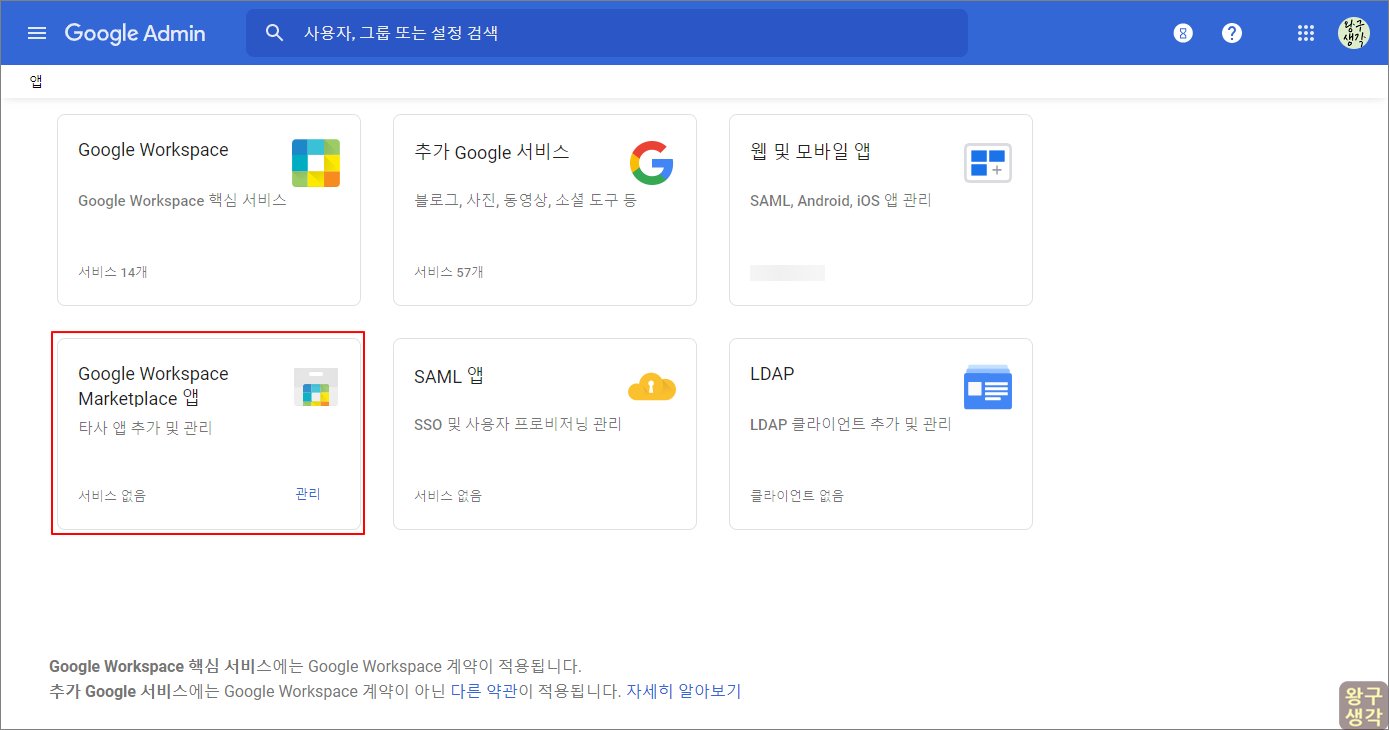1389x730 pixels.
Task: Open the account profile avatar
Action: click(x=1354, y=33)
